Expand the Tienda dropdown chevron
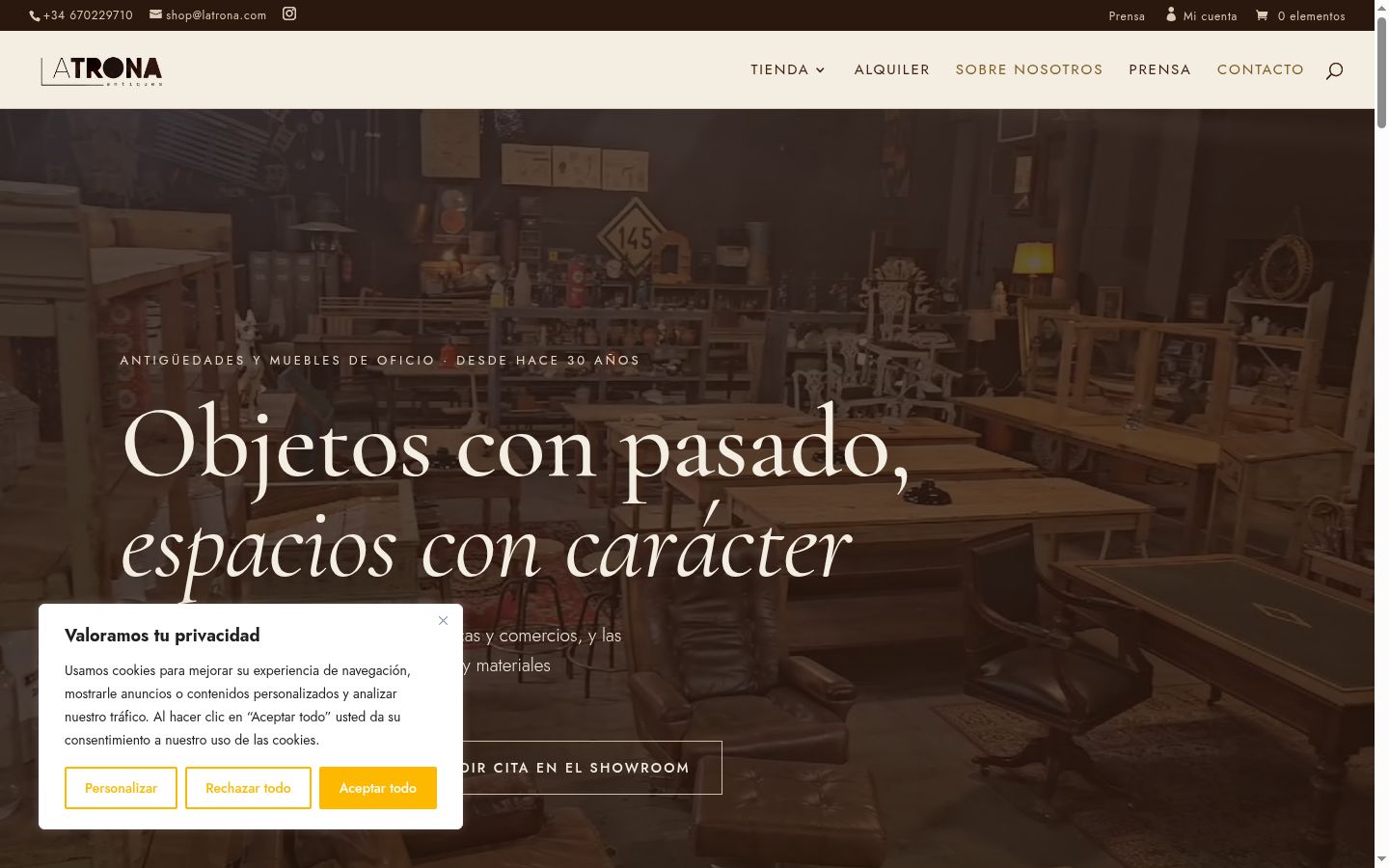 821,70
